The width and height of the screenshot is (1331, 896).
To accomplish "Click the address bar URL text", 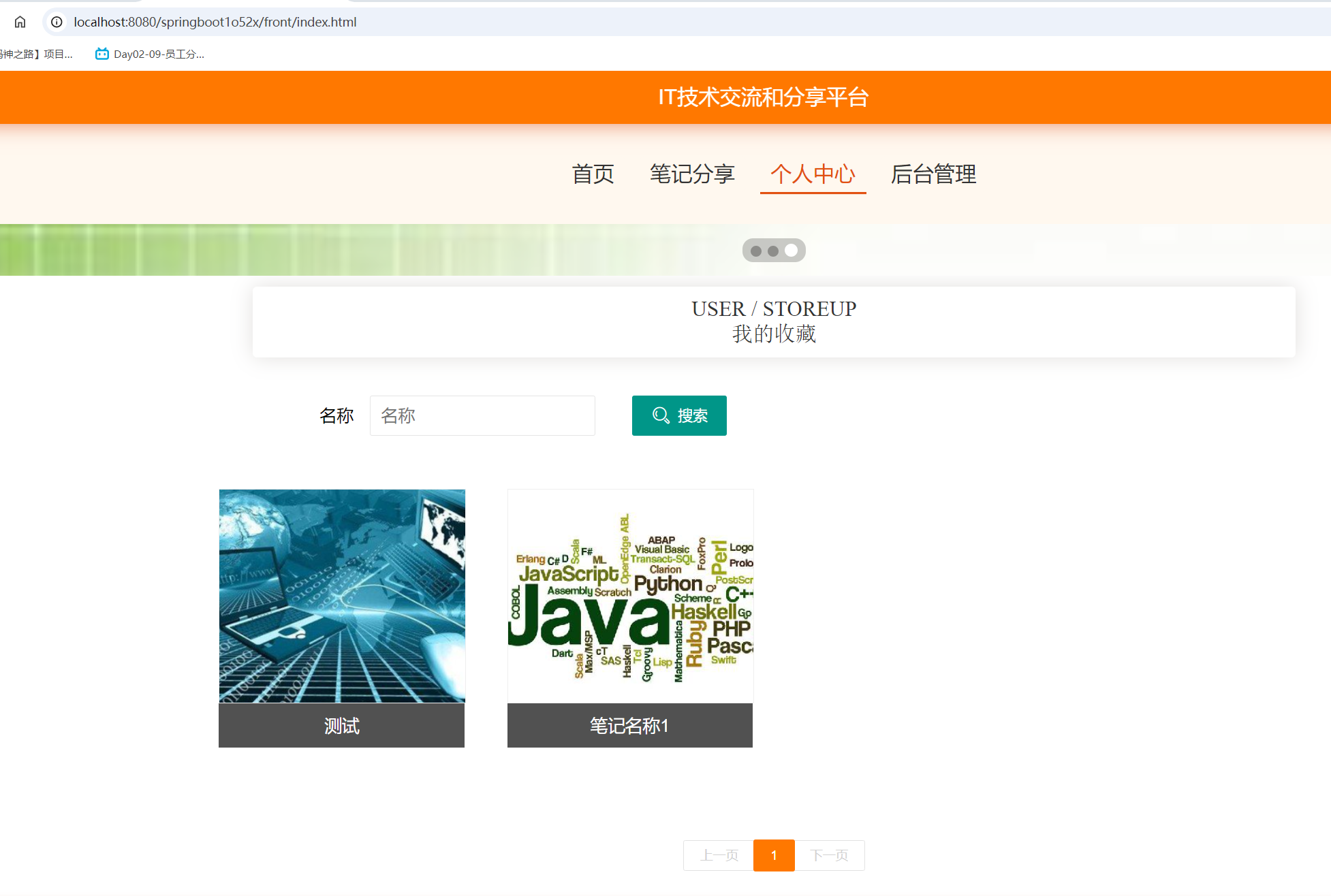I will [x=215, y=22].
